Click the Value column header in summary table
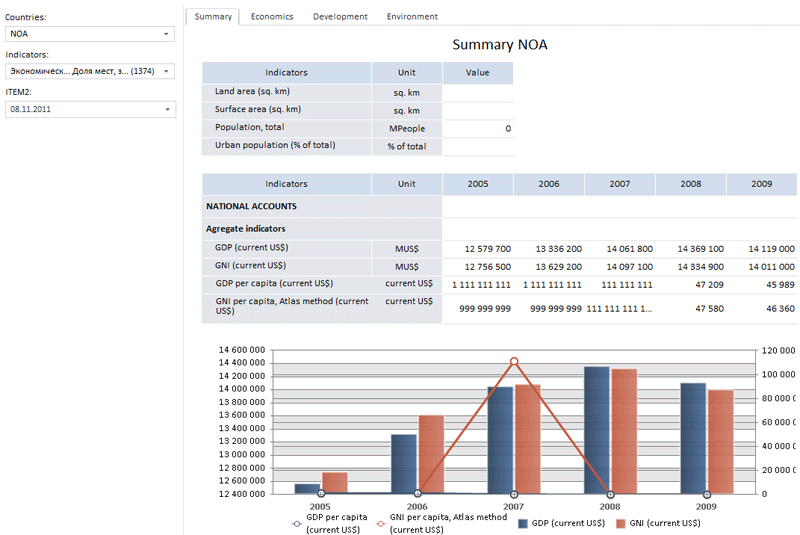This screenshot has height=535, width=800. [477, 73]
